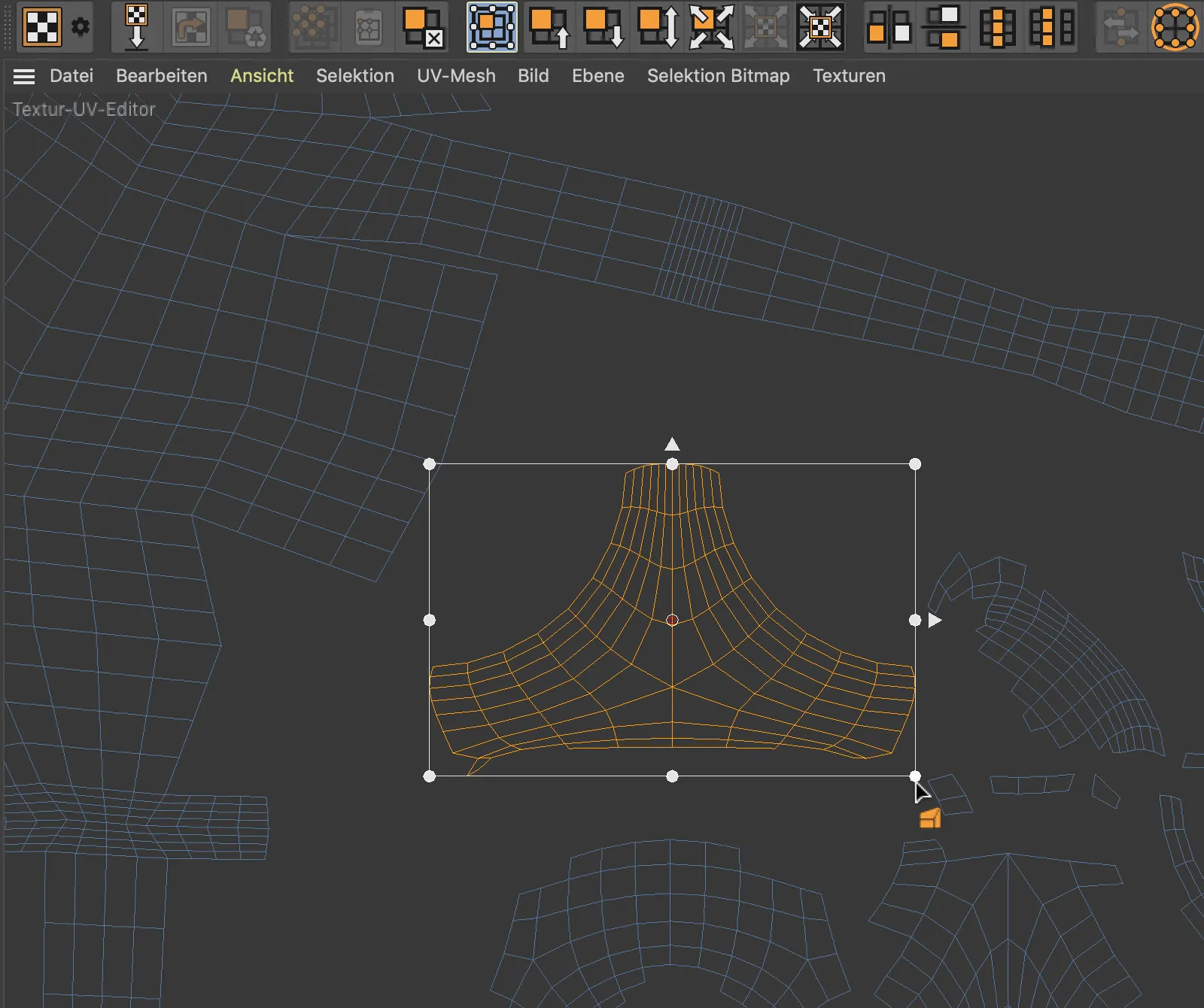Click the red pivot point of the selected island
Viewport: 1204px width, 1008px height.
[672, 620]
